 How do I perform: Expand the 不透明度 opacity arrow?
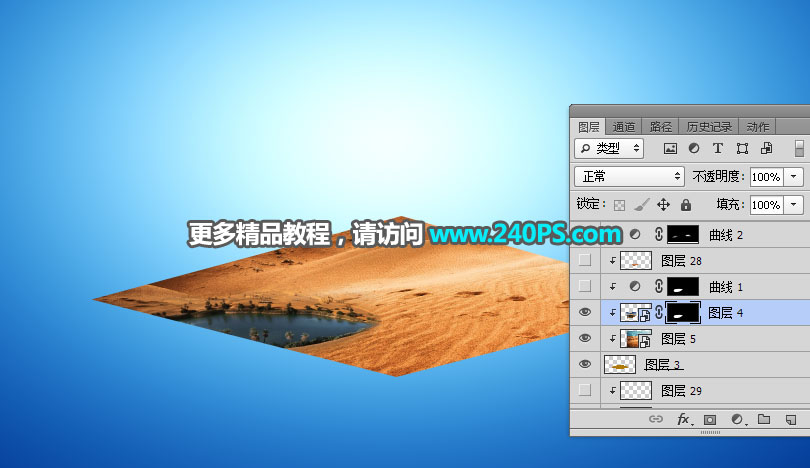tap(795, 176)
